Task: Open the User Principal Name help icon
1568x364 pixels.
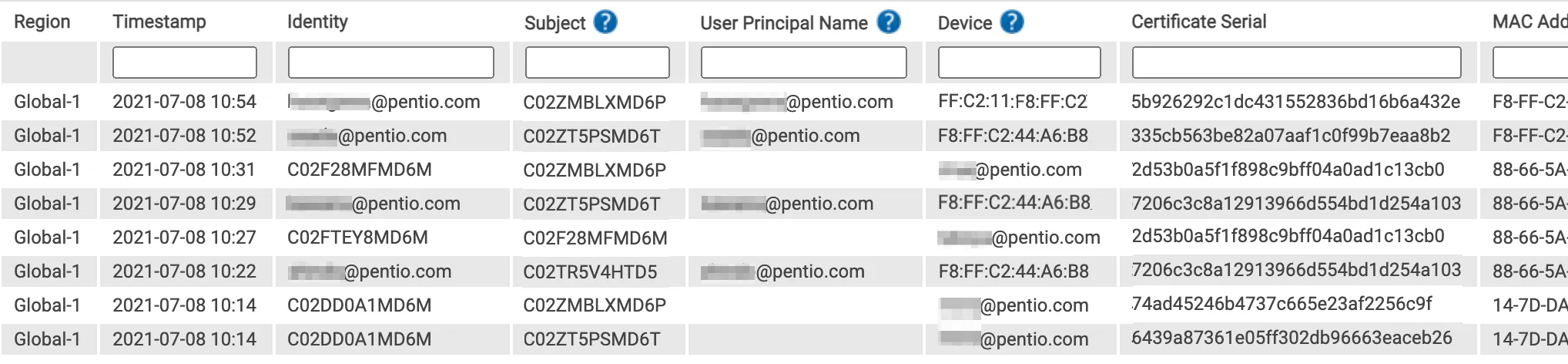Action: 889,22
